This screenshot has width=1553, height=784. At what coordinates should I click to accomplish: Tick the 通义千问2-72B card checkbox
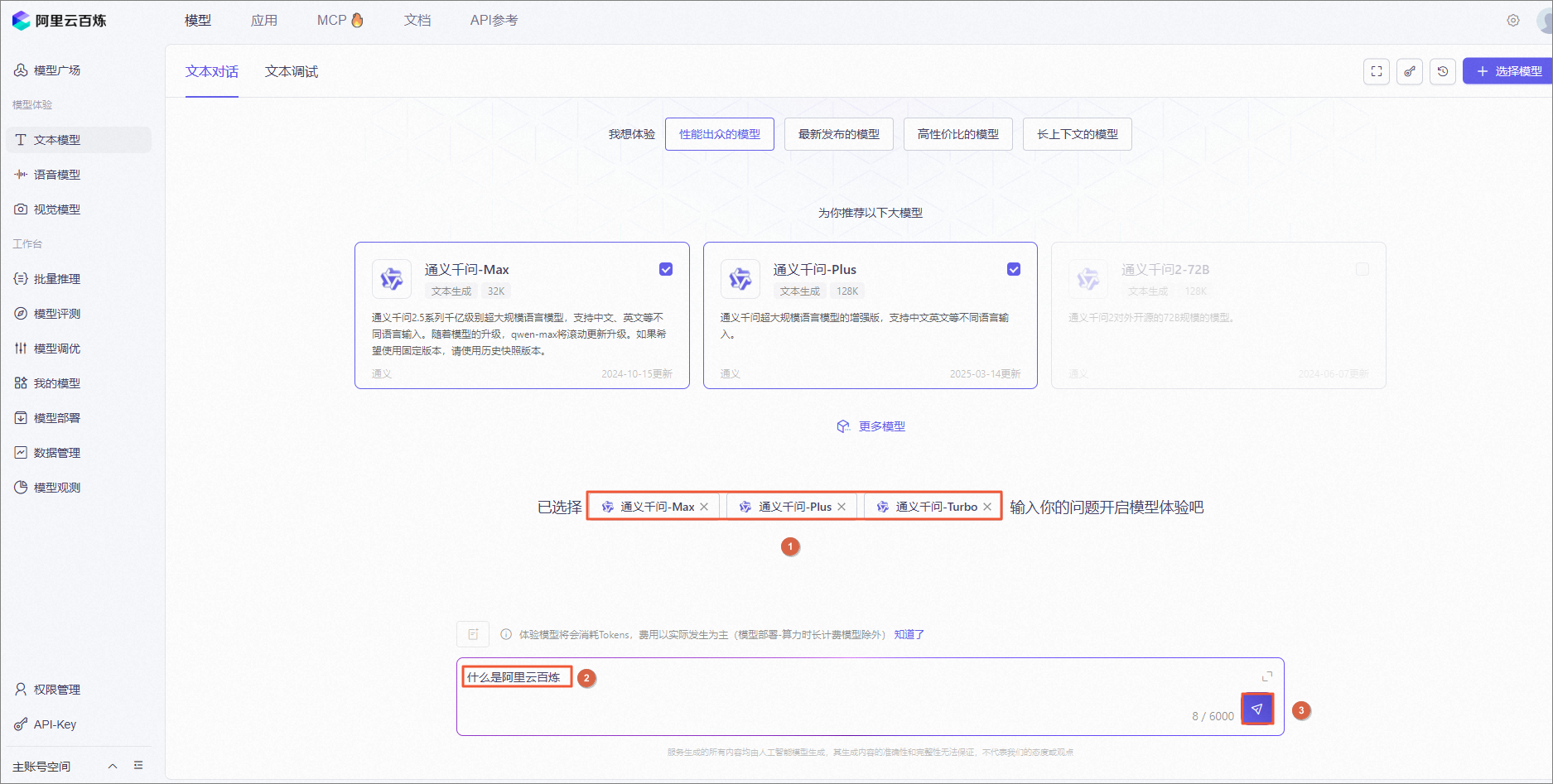1362,269
